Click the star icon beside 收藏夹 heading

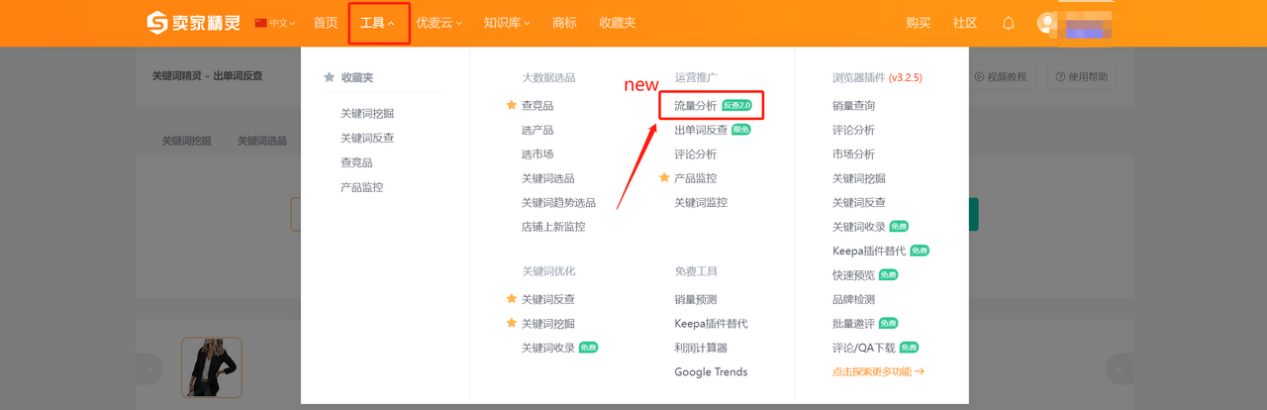[329, 77]
